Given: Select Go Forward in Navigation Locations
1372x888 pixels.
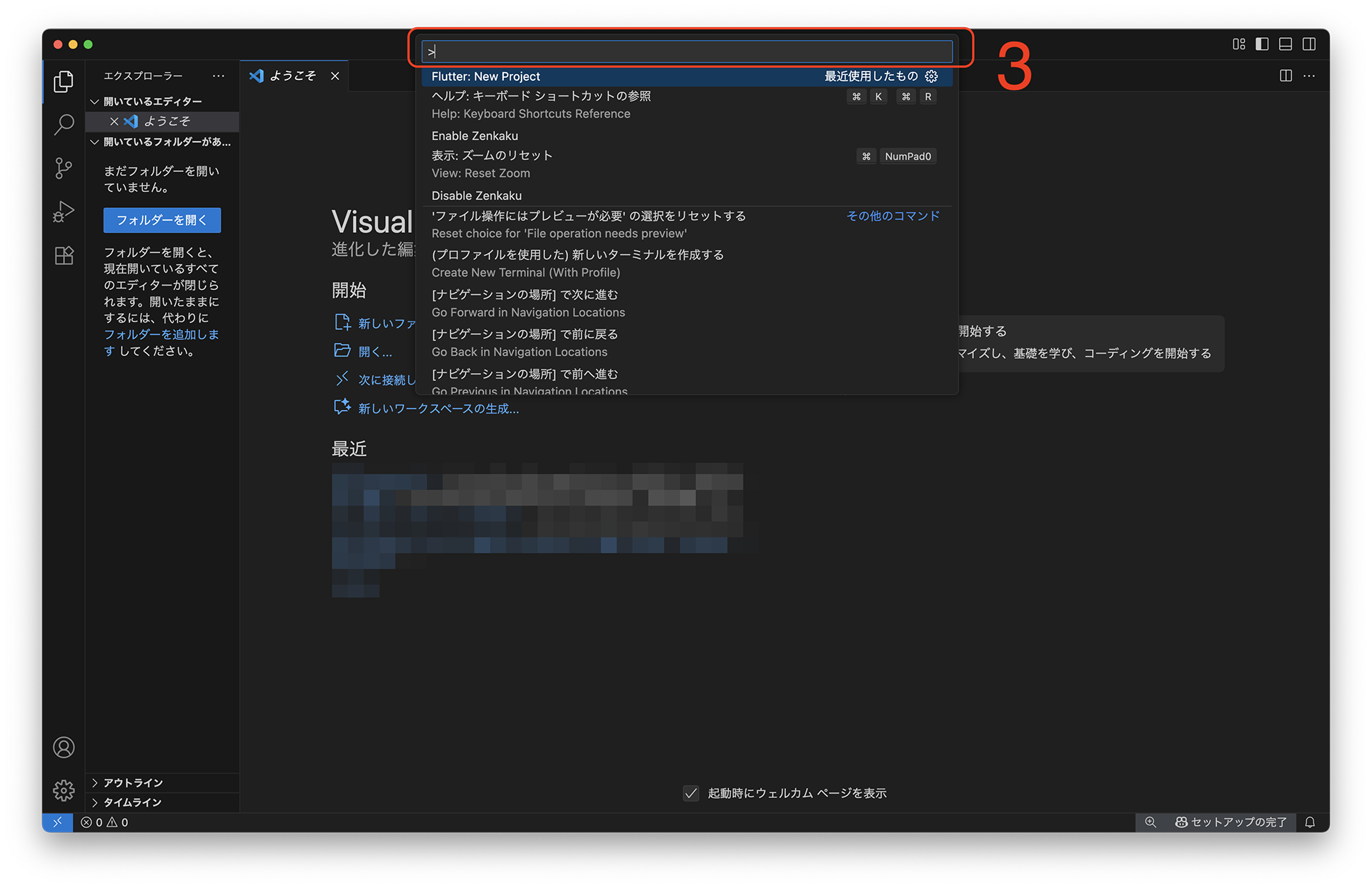Looking at the screenshot, I should coord(687,304).
